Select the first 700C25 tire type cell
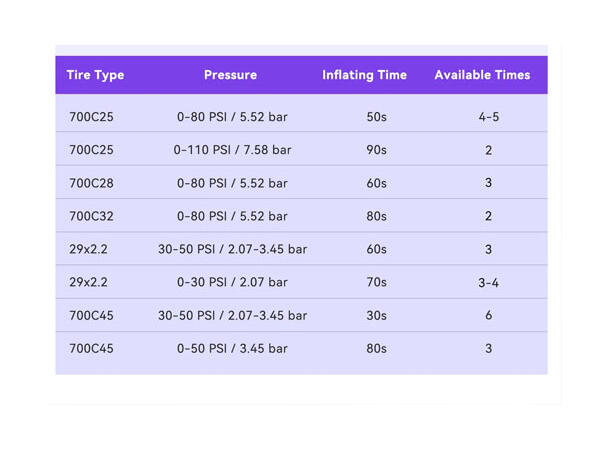The image size is (610, 450). 91,117
